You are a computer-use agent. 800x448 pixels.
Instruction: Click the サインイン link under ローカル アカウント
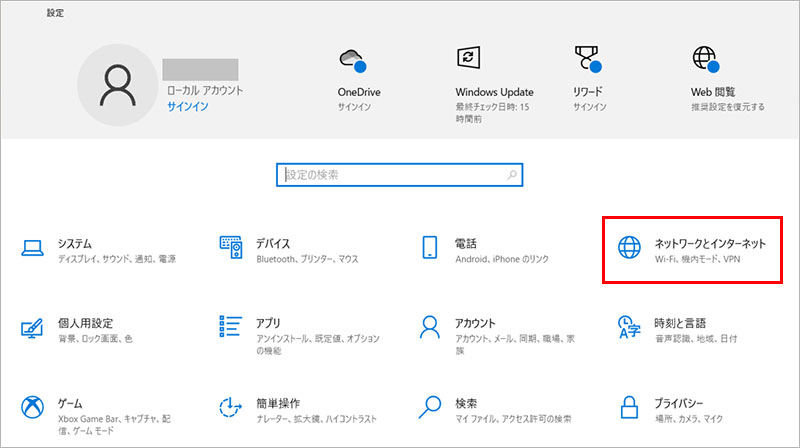tap(187, 106)
